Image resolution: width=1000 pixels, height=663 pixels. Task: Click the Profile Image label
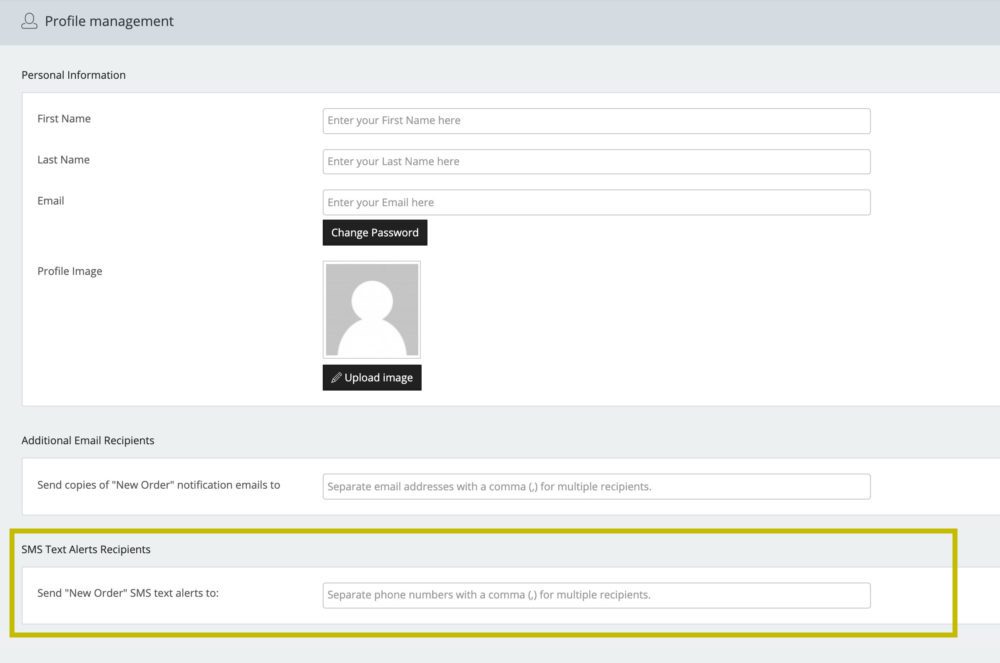pos(70,271)
